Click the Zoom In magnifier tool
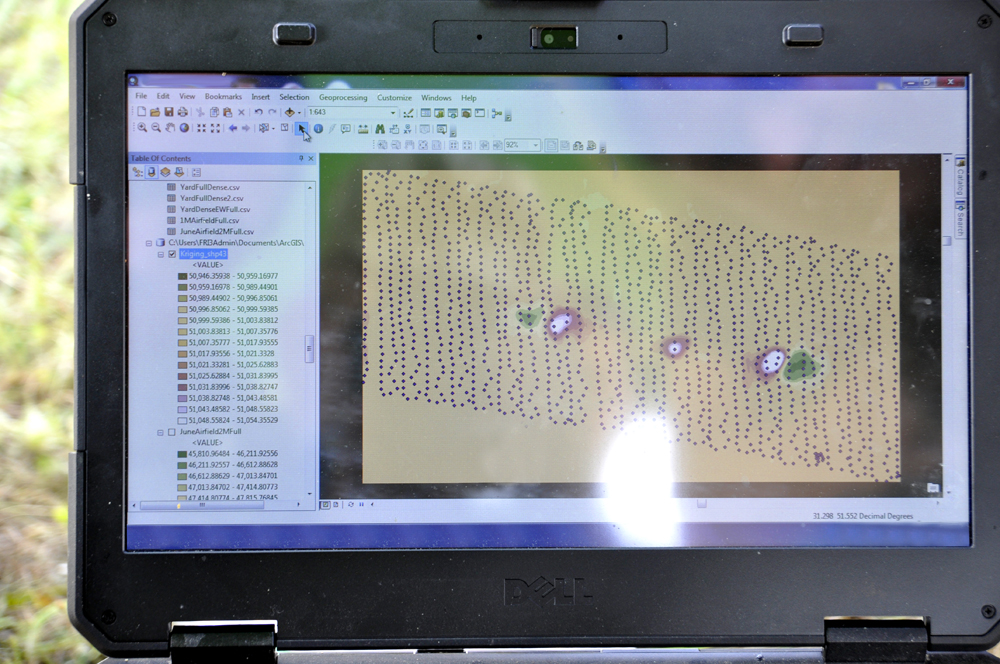 pyautogui.click(x=142, y=128)
